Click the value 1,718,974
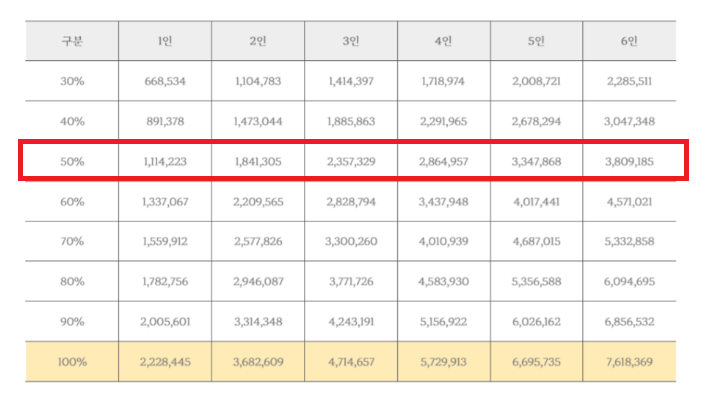The image size is (725, 395). tap(443, 81)
